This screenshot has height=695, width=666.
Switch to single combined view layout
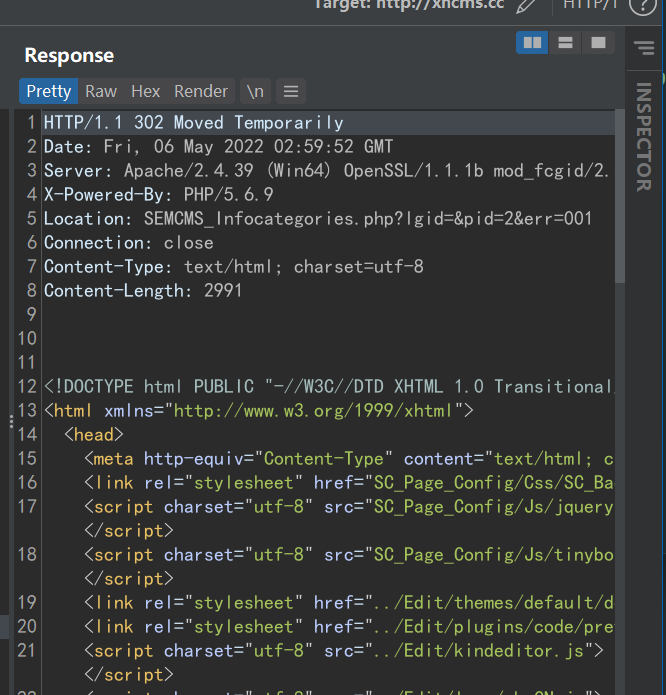pyautogui.click(x=598, y=43)
